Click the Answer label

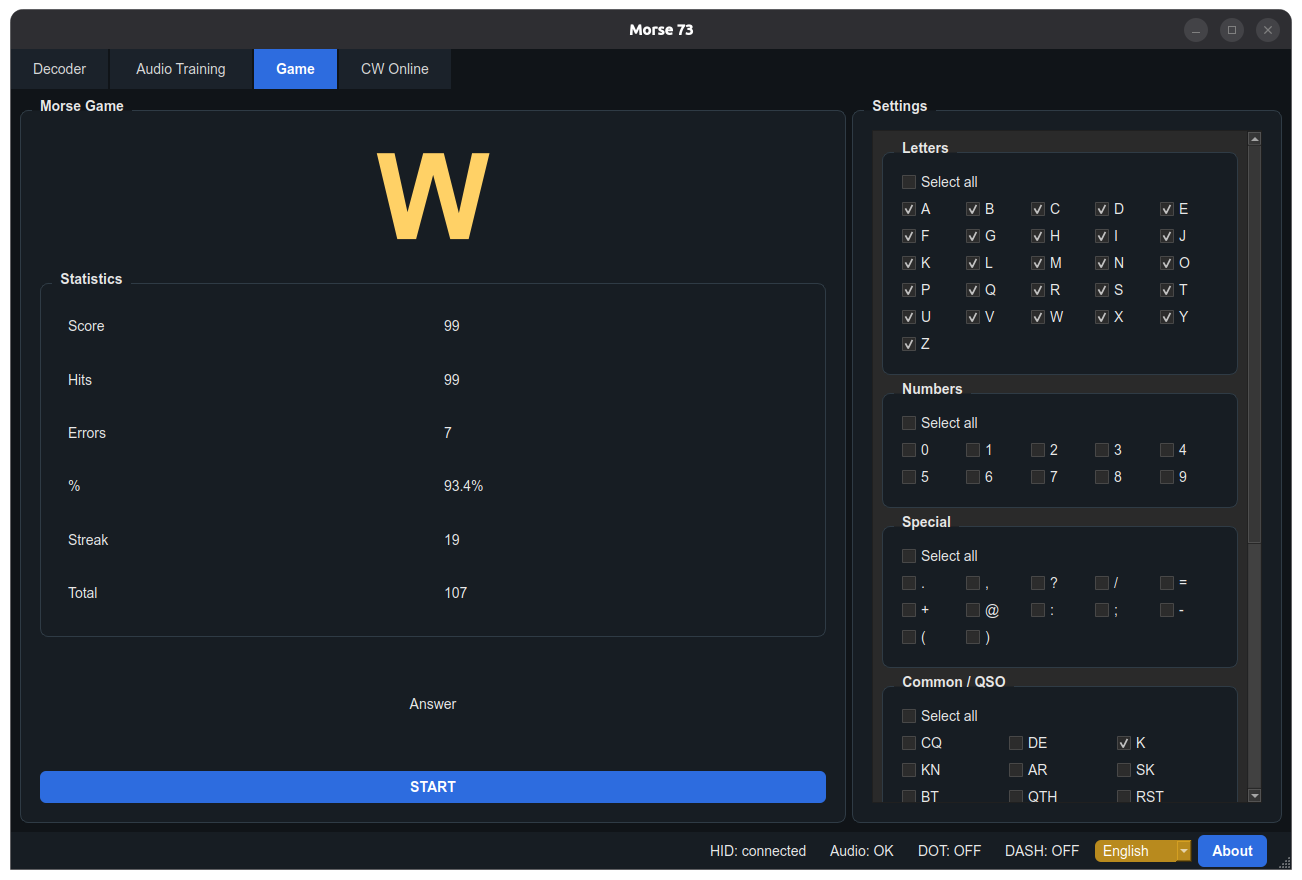pos(433,704)
